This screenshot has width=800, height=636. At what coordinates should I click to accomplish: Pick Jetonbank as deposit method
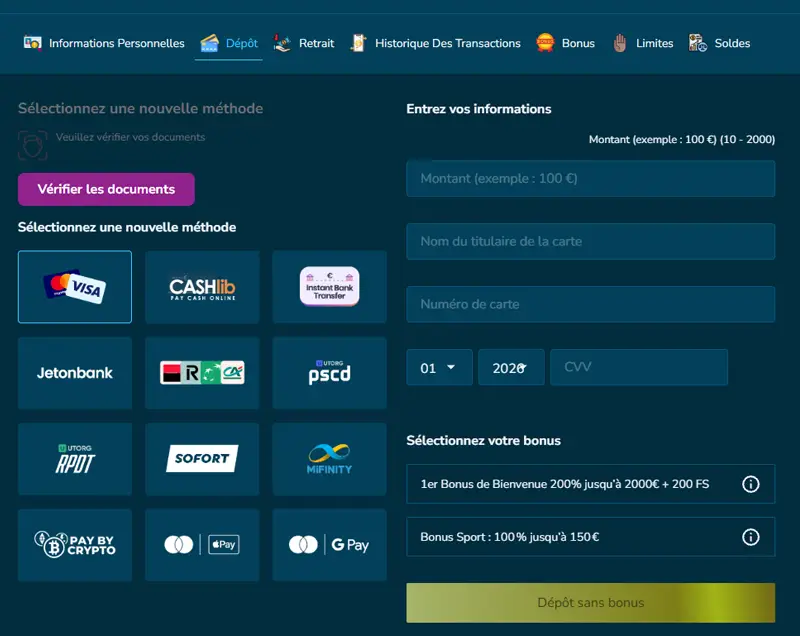click(74, 373)
